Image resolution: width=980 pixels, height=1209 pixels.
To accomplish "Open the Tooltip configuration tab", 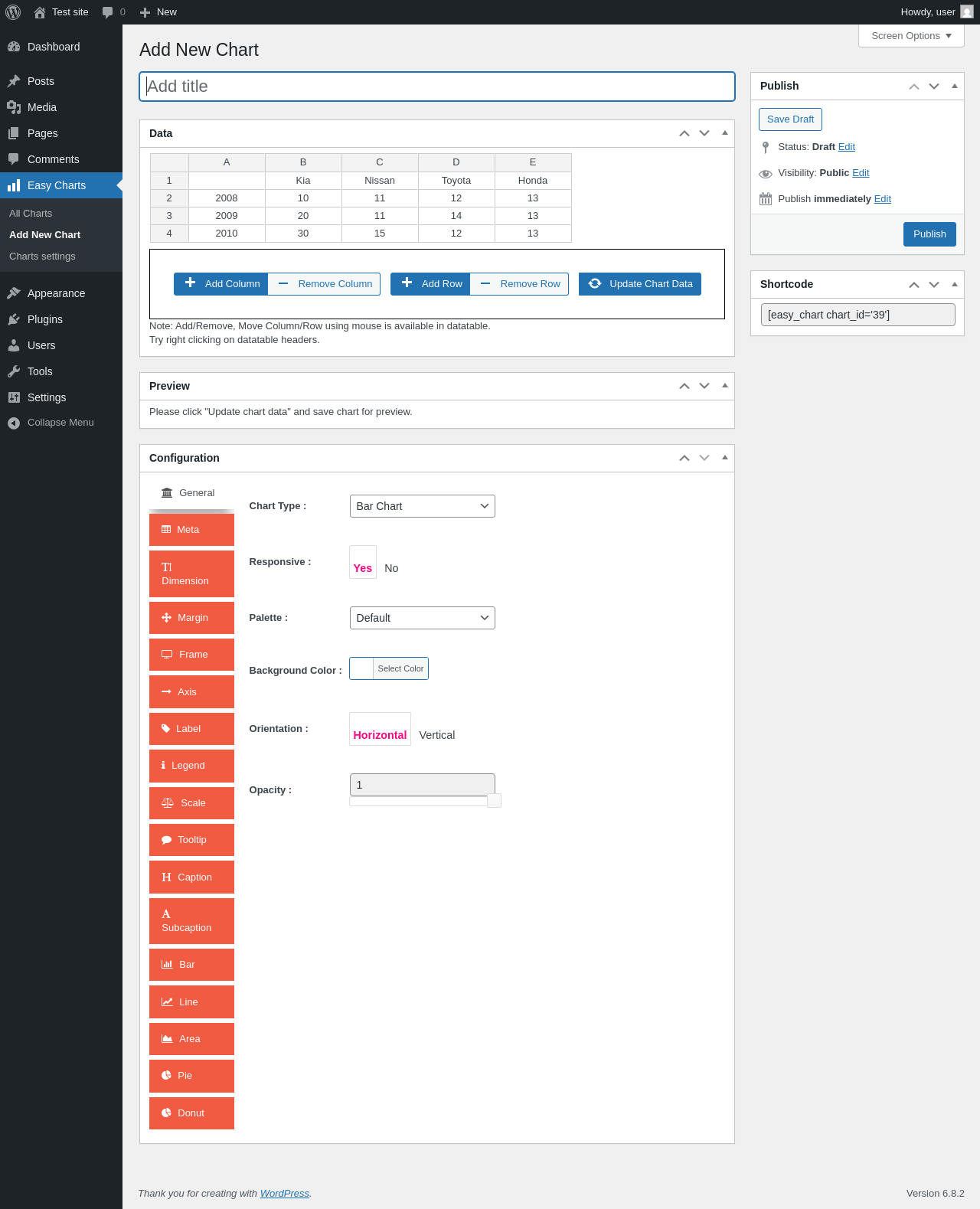I will click(x=191, y=840).
